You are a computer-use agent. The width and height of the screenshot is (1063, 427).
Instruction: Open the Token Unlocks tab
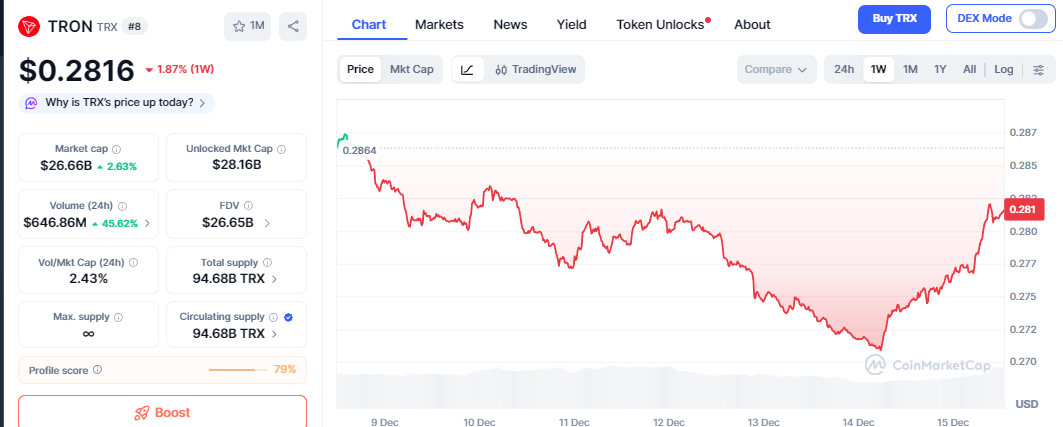point(660,24)
